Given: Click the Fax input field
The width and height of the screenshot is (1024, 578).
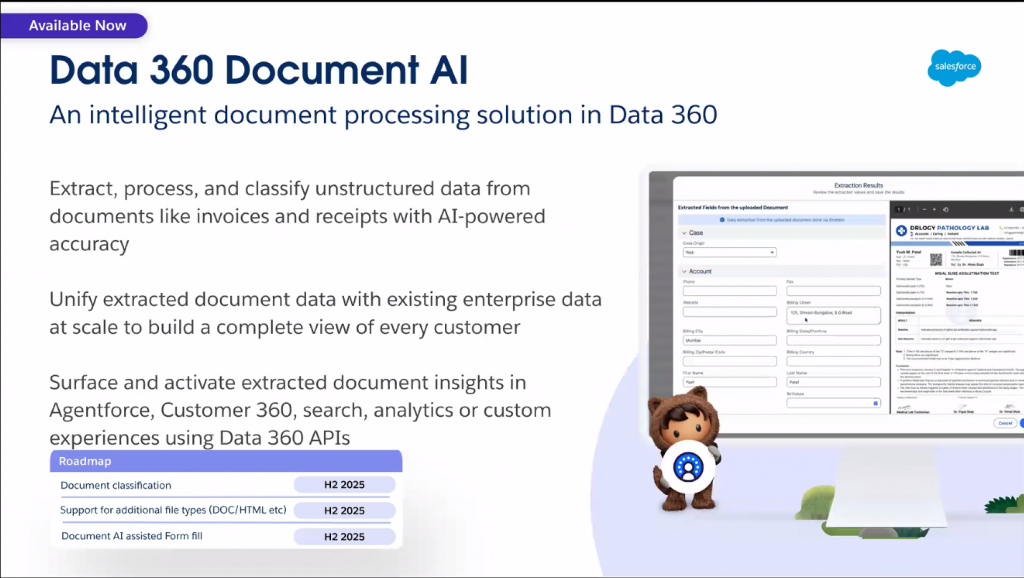Looking at the screenshot, I should (x=833, y=291).
